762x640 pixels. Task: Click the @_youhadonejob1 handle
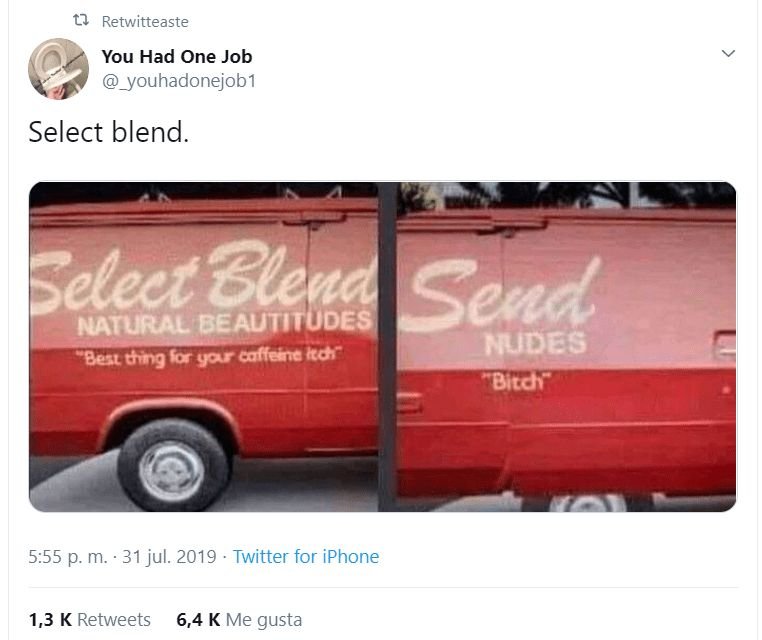tap(178, 81)
